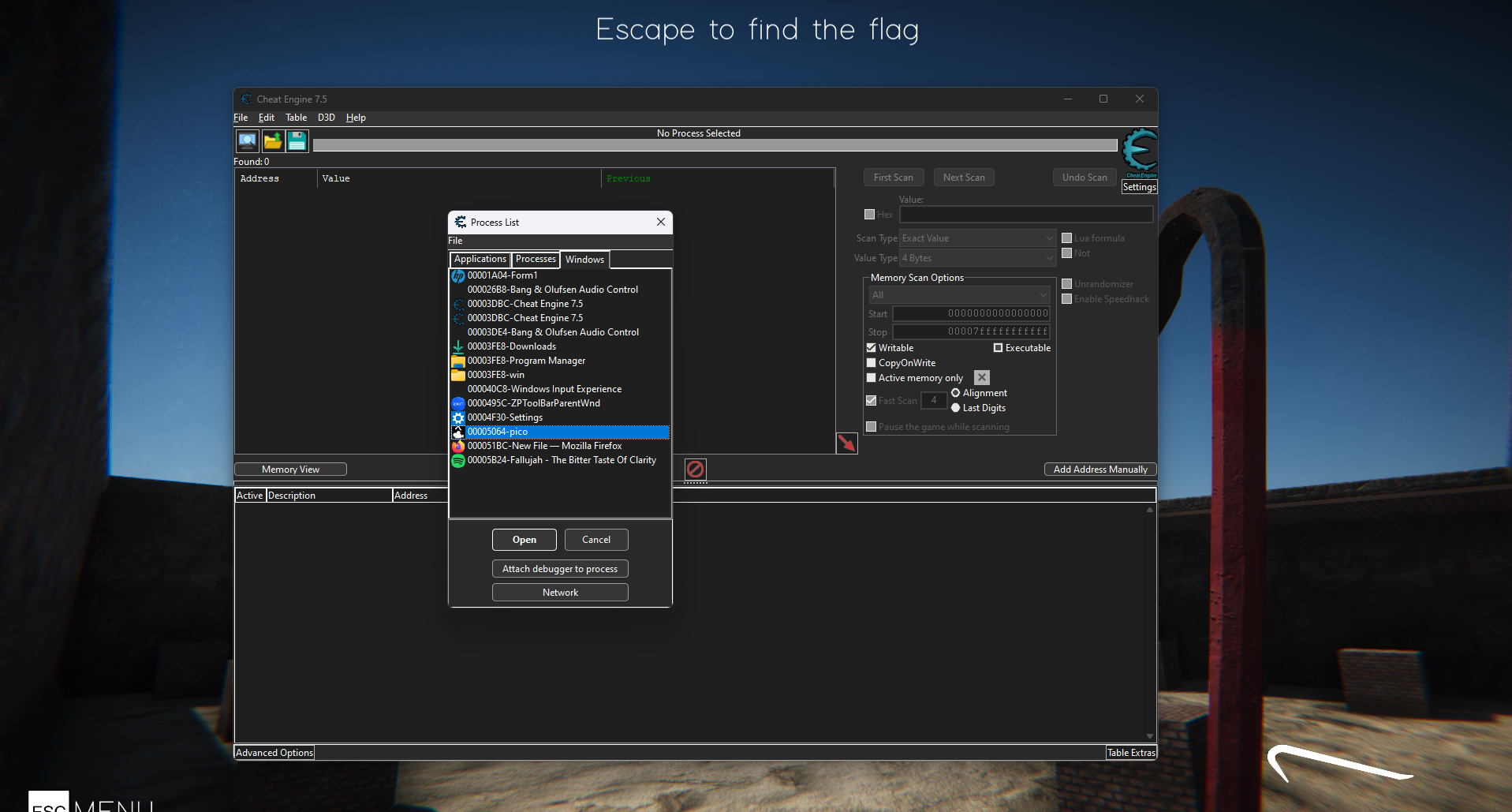Open the Help menu
This screenshot has height=812, width=1512.
click(x=356, y=118)
